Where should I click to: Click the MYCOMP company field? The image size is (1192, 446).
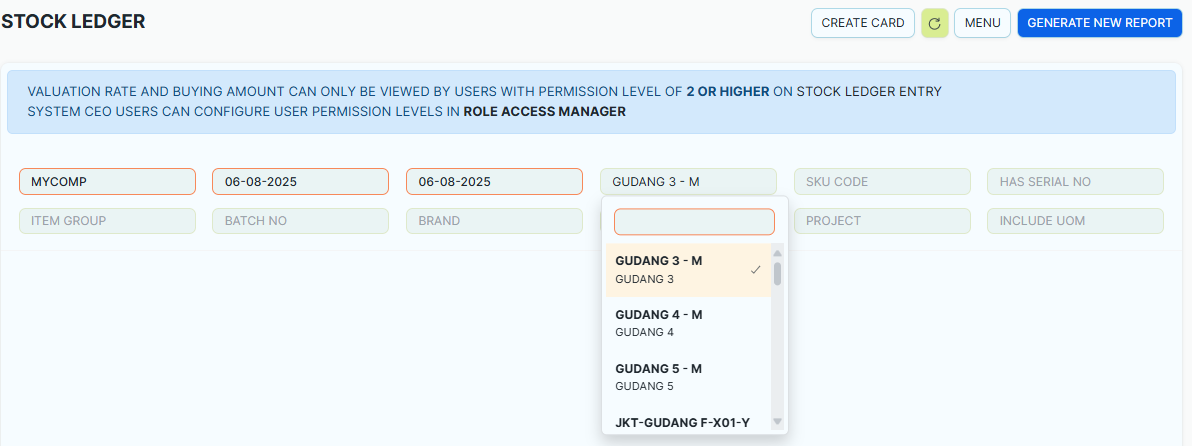[x=107, y=182]
